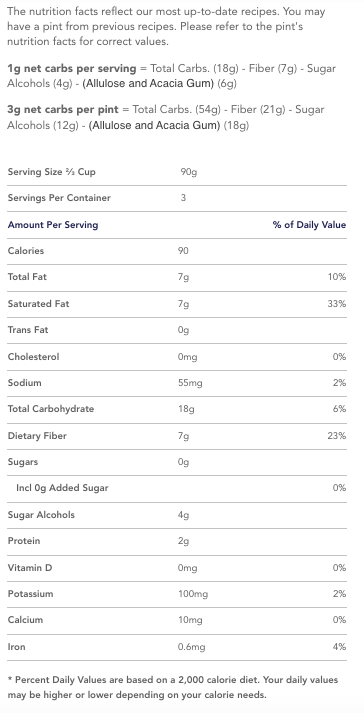Click the 3g net carbs per pint text
Screen dimensions: 364x713
63,110
